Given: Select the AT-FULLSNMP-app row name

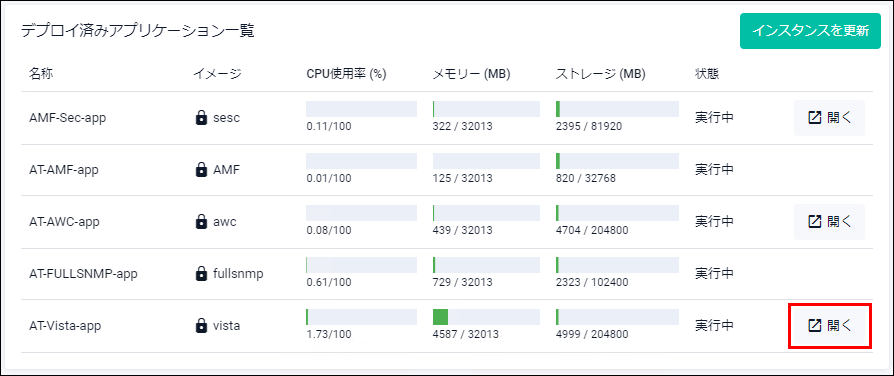Looking at the screenshot, I should 83,274.
